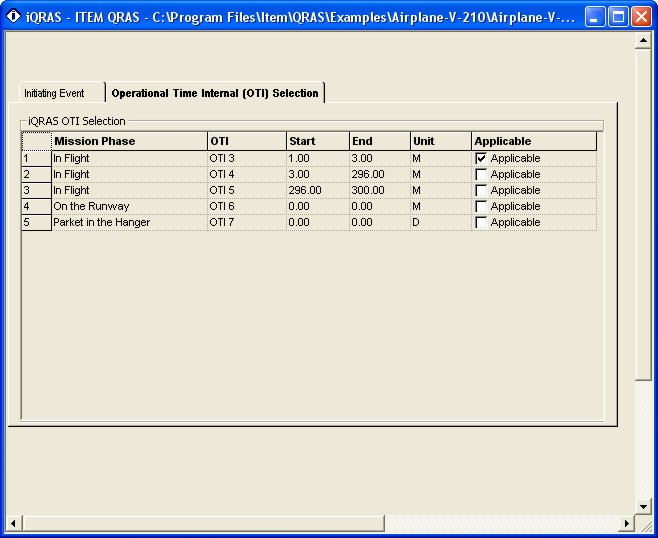
Task: Maximize the iQRAS window
Action: [x=618, y=17]
